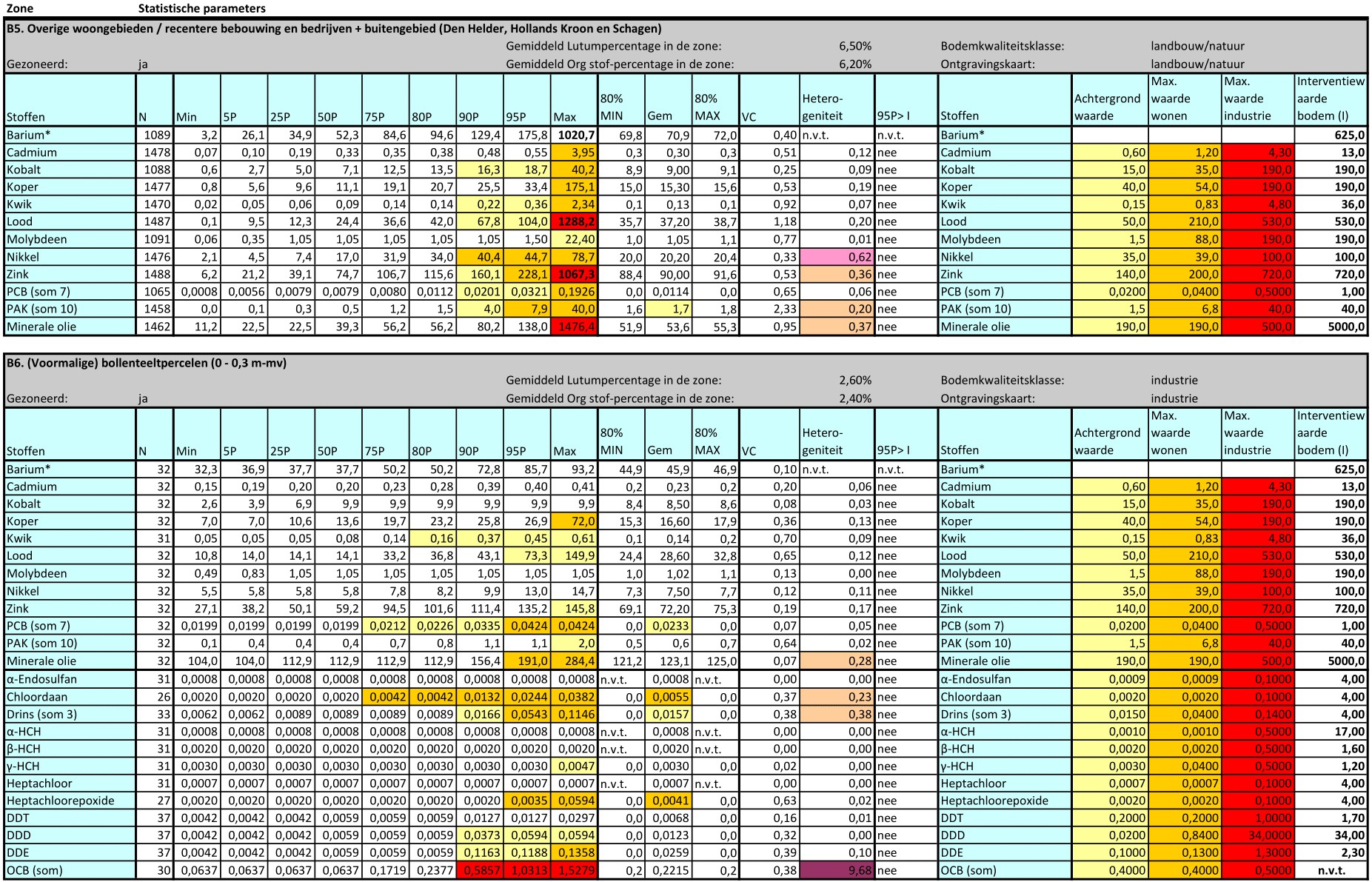The width and height of the screenshot is (1372, 882).
Task: Select the Koper Max value 175,1
Action: 575,187
